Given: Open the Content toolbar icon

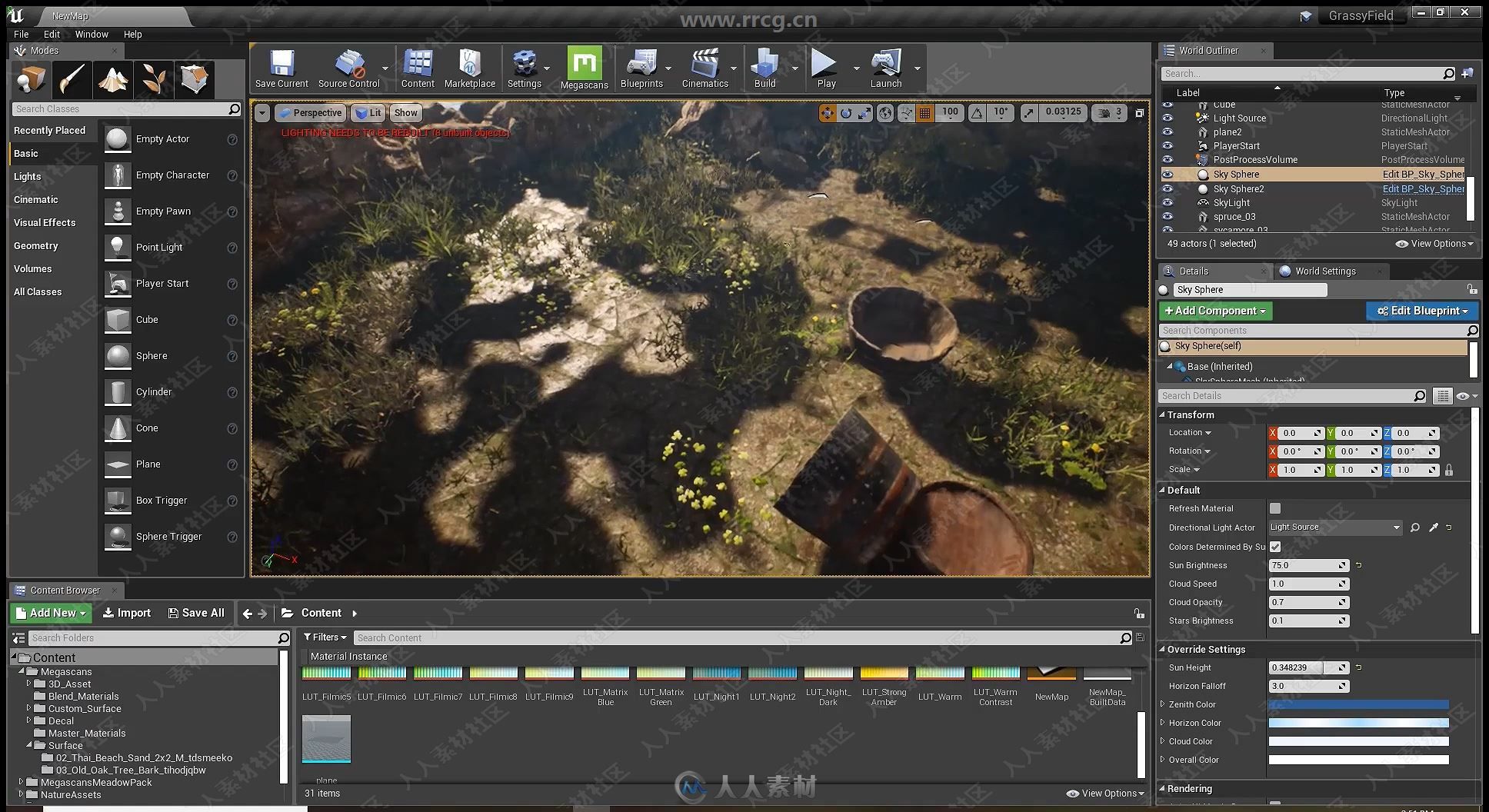Looking at the screenshot, I should (x=418, y=68).
